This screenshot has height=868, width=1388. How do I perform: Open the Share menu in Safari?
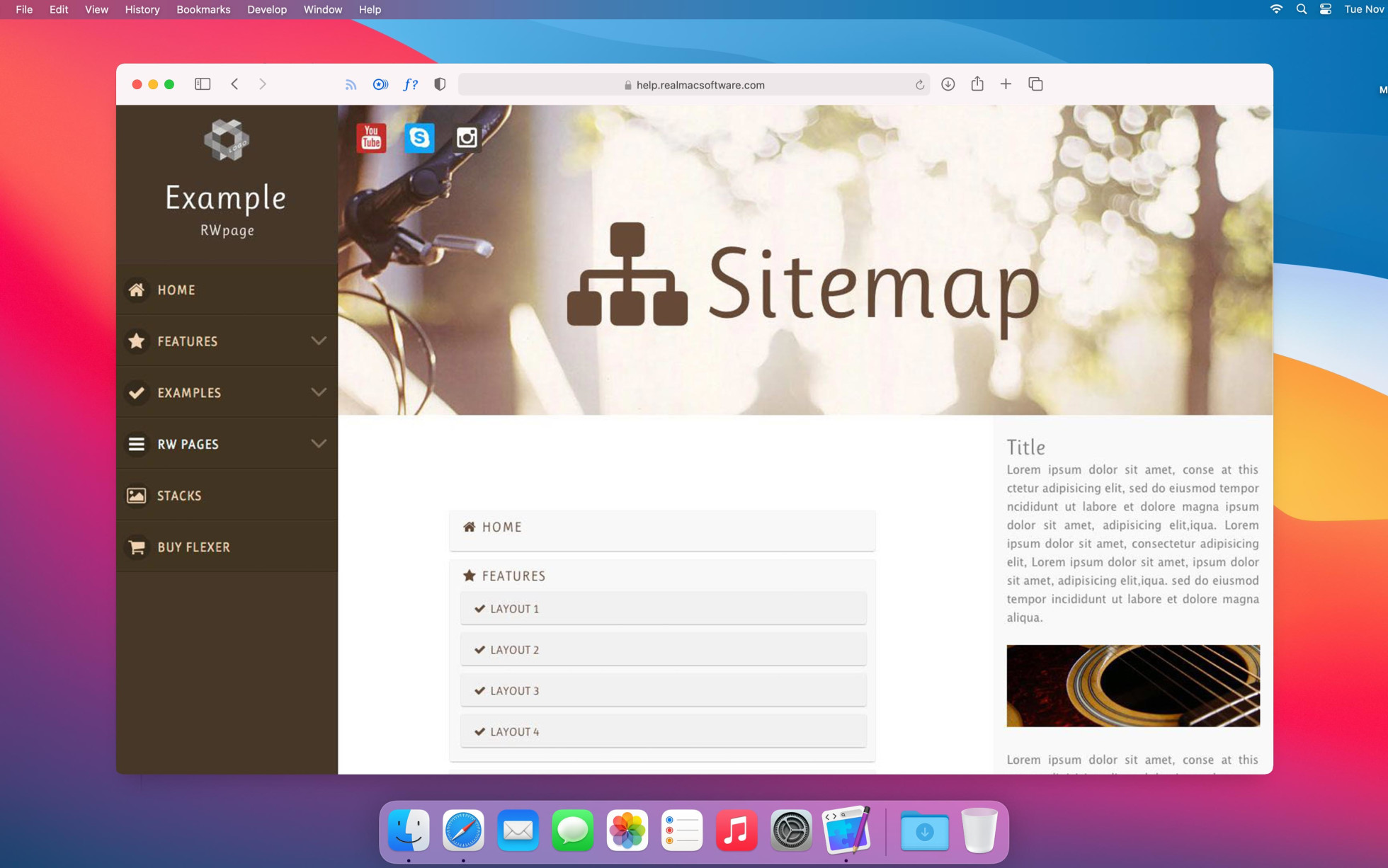(x=977, y=84)
